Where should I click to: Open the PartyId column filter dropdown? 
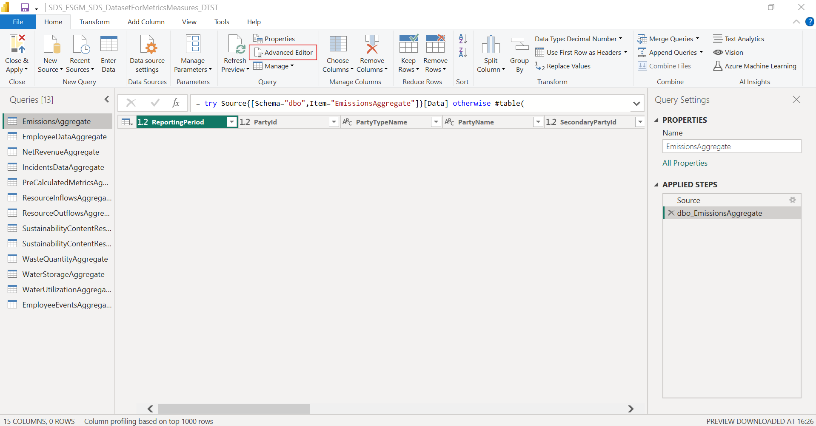click(x=334, y=122)
